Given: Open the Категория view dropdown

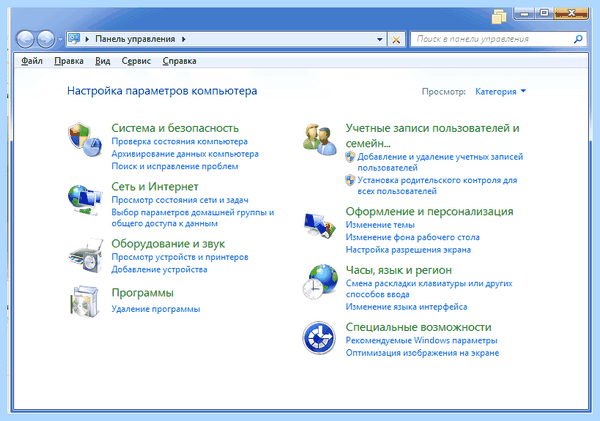Looking at the screenshot, I should 500,91.
